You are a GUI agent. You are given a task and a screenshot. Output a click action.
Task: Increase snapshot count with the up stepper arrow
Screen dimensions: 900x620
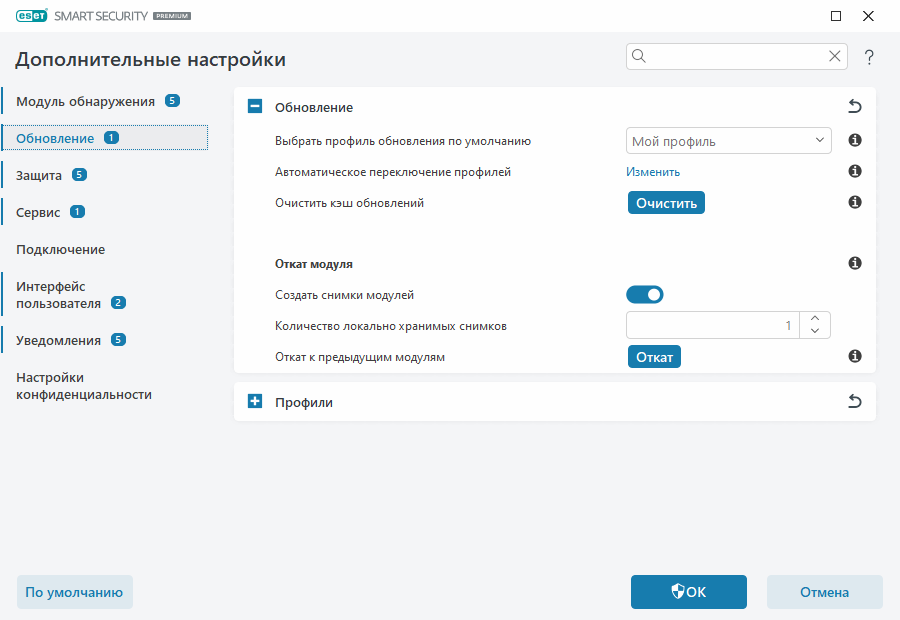(x=814, y=318)
